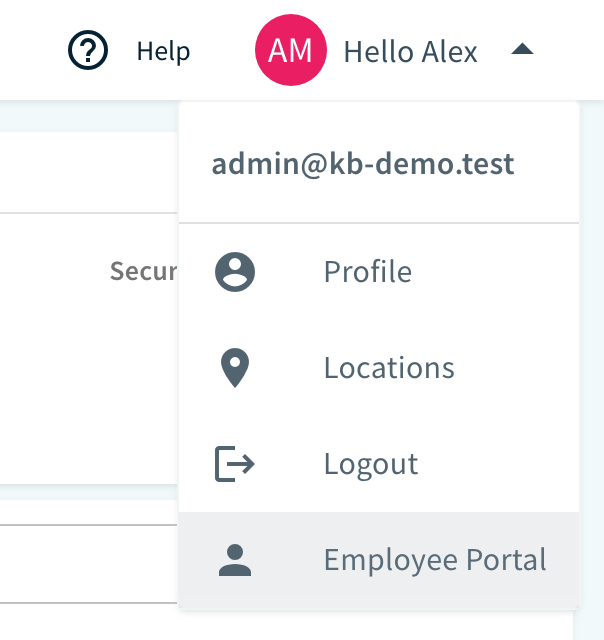Open Employee Portal menu entry
Screen dimensions: 604x640
click(379, 560)
